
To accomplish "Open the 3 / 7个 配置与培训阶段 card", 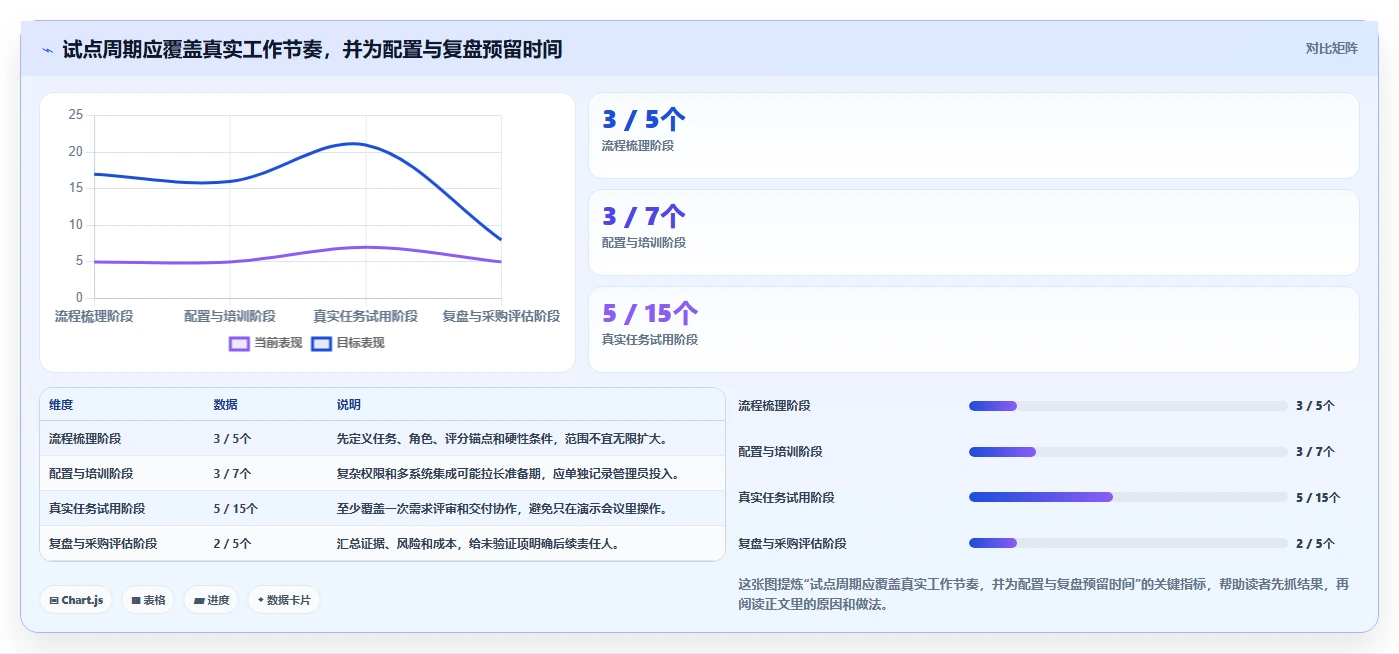I will [x=974, y=233].
